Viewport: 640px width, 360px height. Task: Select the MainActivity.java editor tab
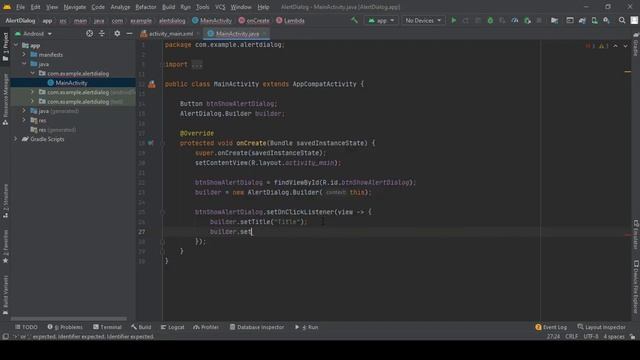coord(236,33)
